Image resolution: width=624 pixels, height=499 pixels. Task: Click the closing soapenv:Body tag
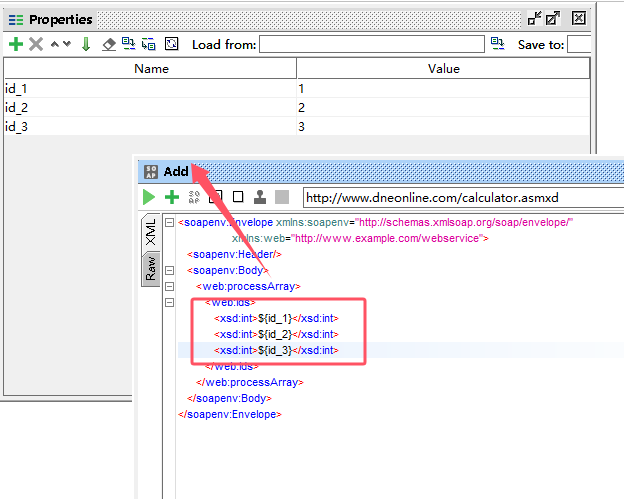[229, 398]
